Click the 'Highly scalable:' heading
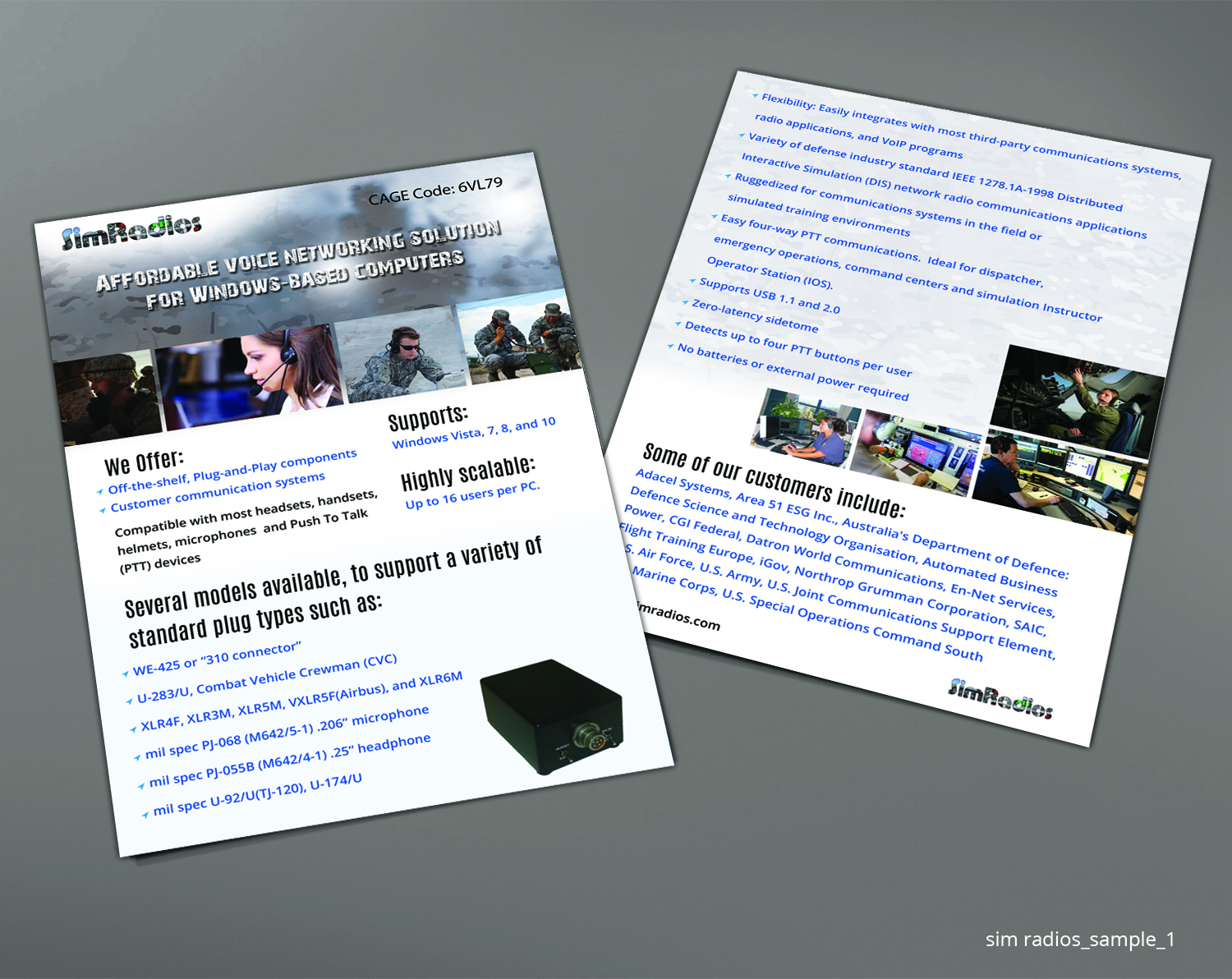The width and height of the screenshot is (1232, 979). [468, 474]
